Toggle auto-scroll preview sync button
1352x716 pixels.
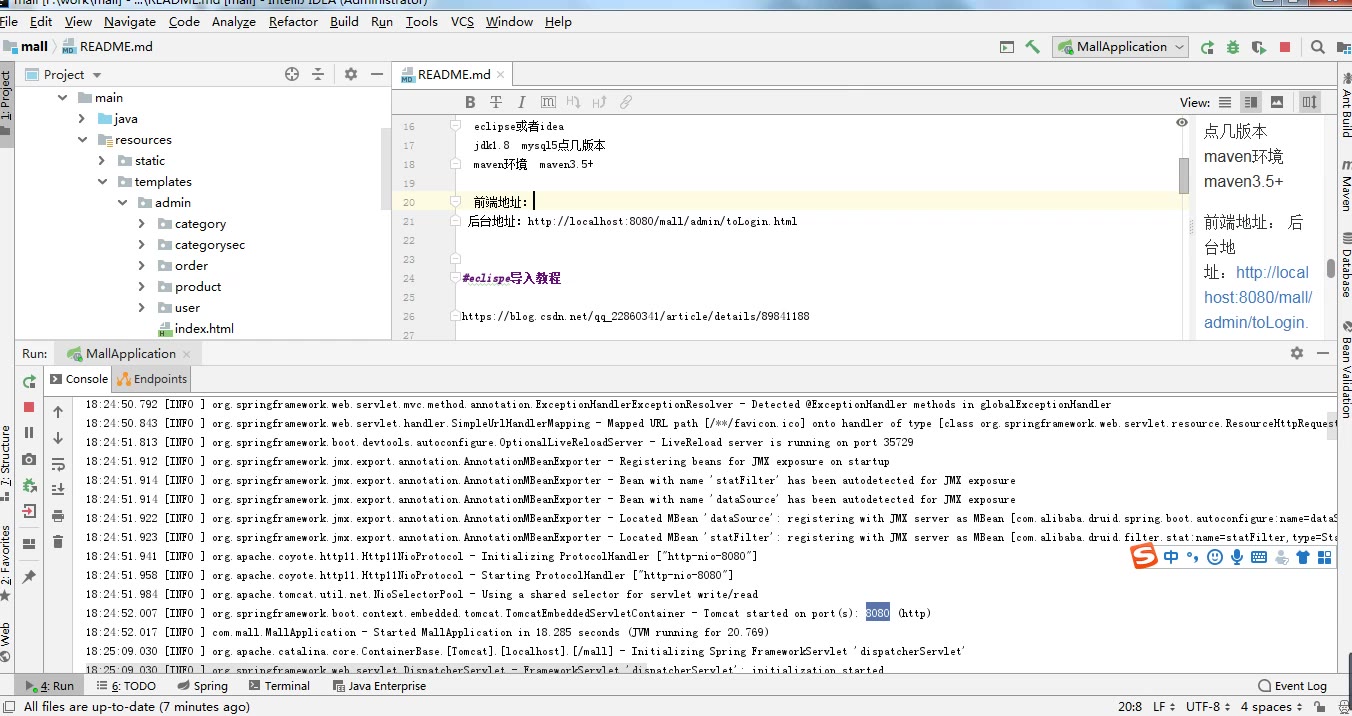(1309, 102)
